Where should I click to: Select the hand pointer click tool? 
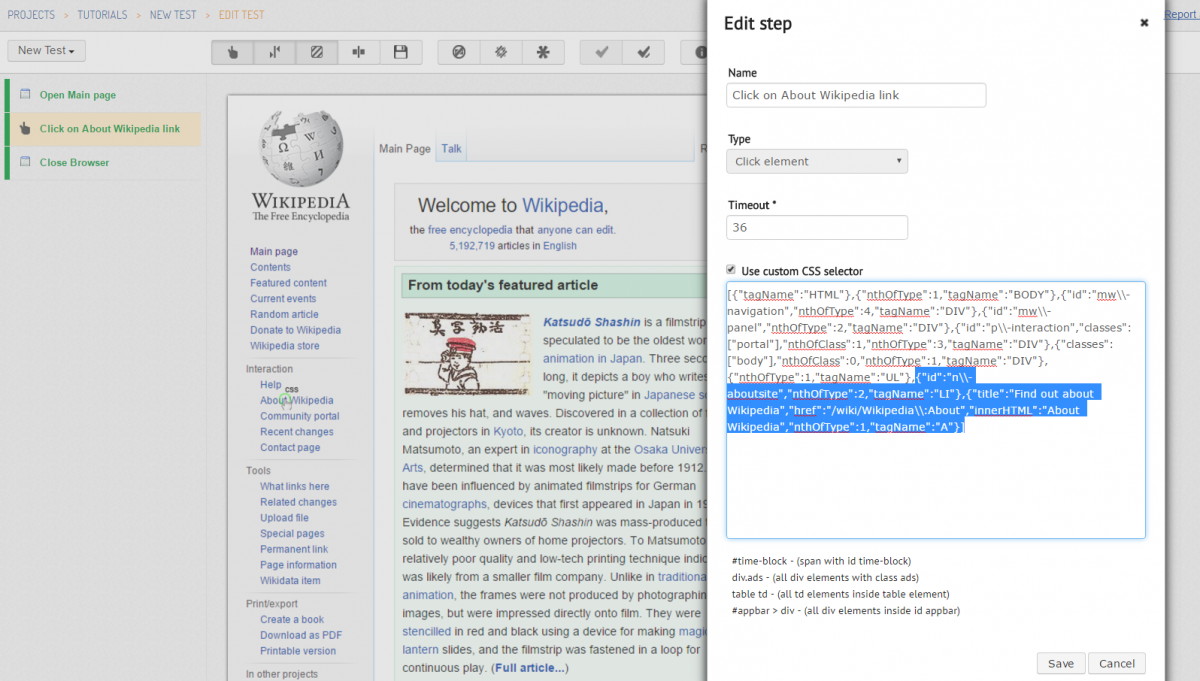(233, 52)
